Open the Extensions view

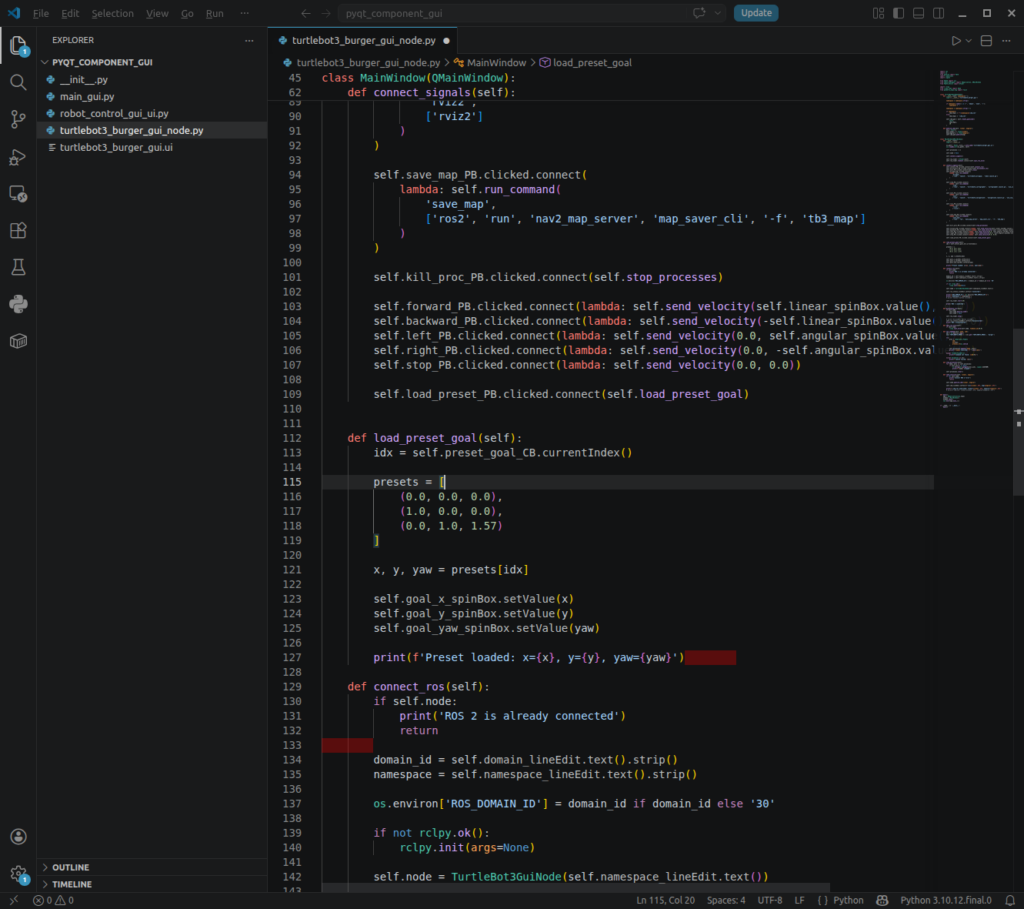point(18,231)
